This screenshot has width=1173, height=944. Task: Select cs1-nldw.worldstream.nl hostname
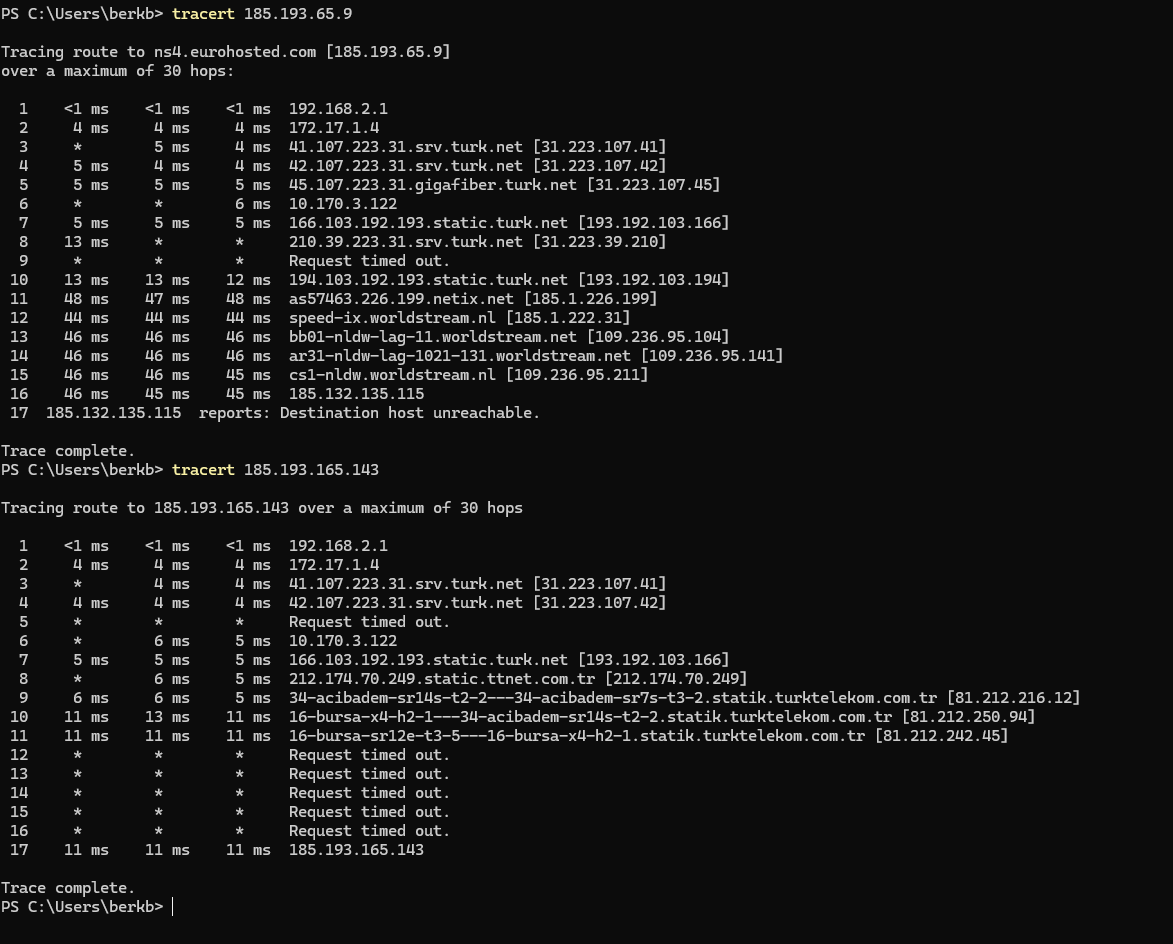[393, 375]
